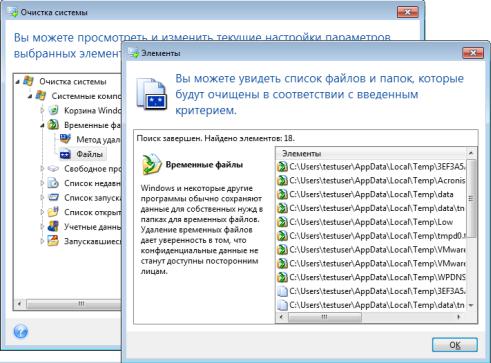Click the Корзина Windows recycle bin icon
This screenshot has height=363, width=491.
coord(53,110)
